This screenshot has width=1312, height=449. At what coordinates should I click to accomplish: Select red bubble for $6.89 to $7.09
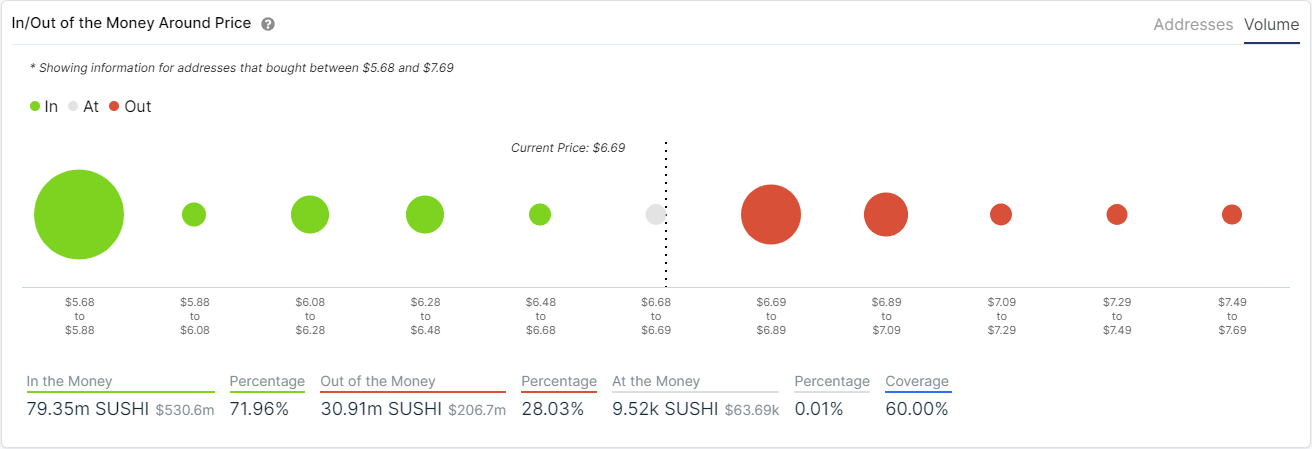coord(886,215)
